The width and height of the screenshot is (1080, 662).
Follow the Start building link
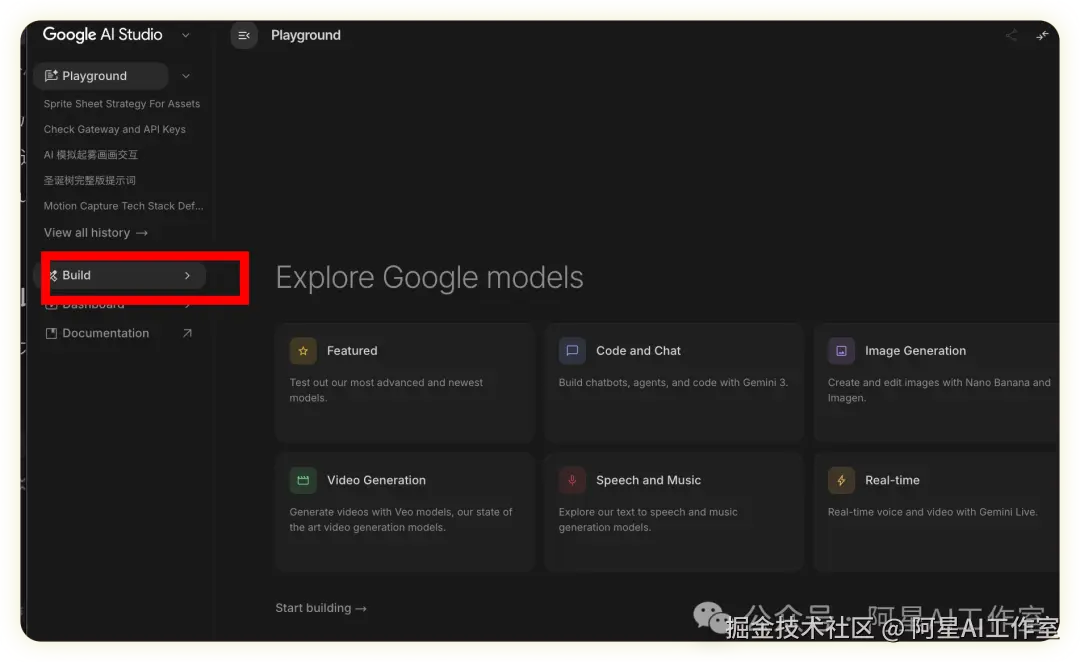321,608
